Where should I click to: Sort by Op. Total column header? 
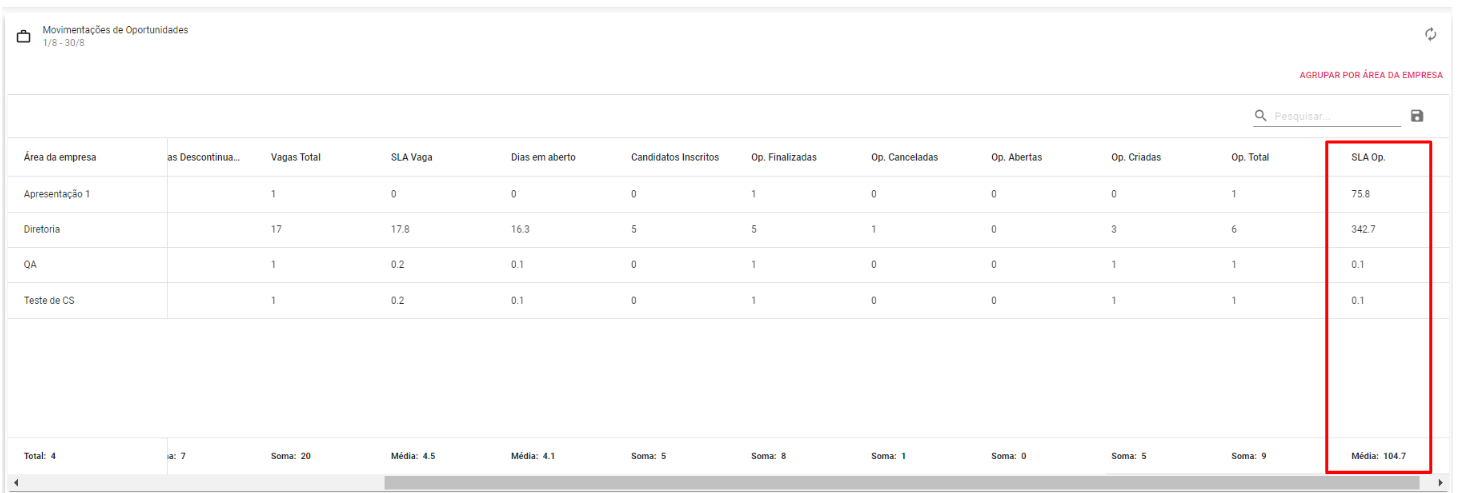click(x=1249, y=157)
